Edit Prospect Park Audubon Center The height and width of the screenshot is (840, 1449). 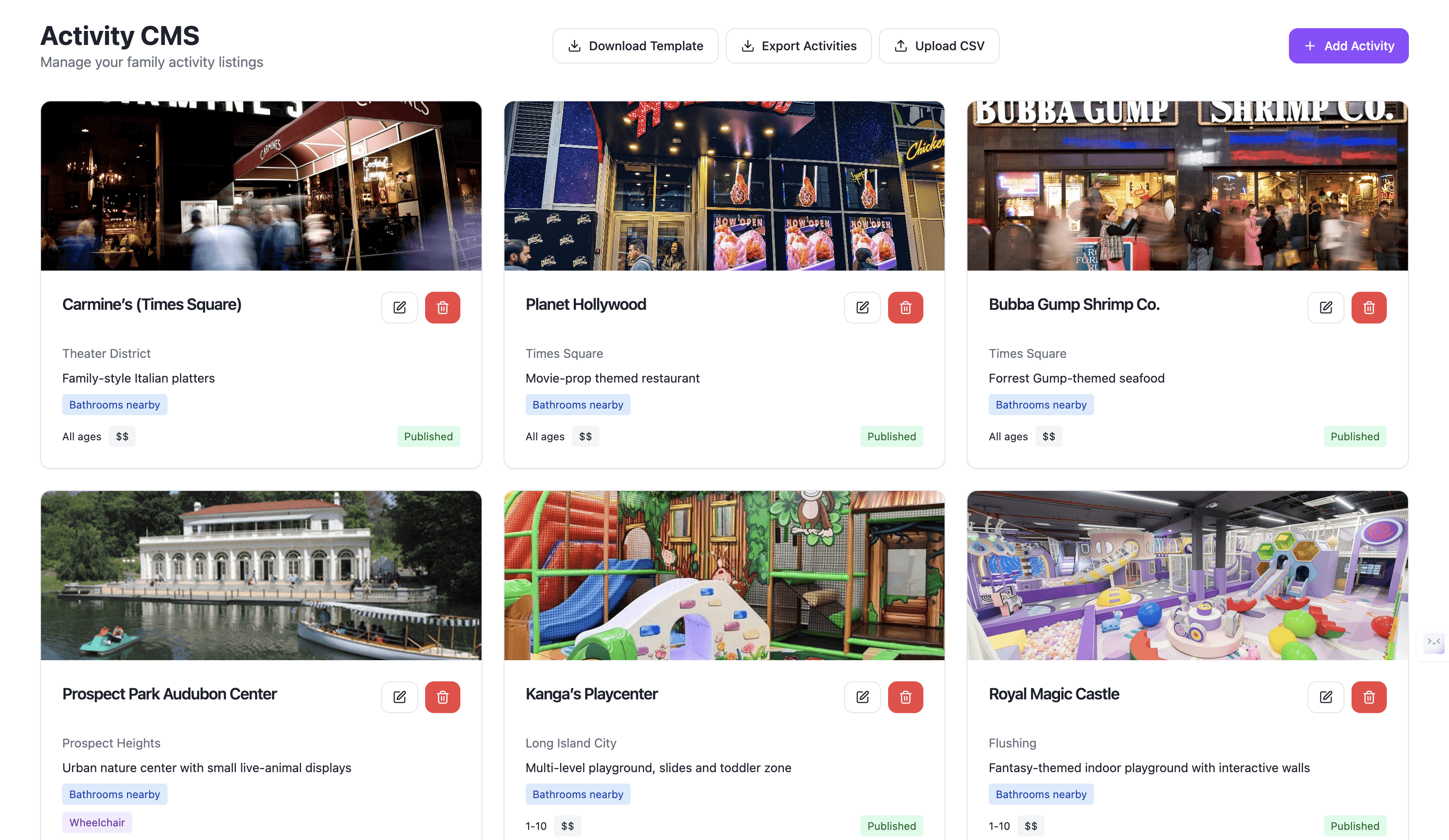point(399,697)
